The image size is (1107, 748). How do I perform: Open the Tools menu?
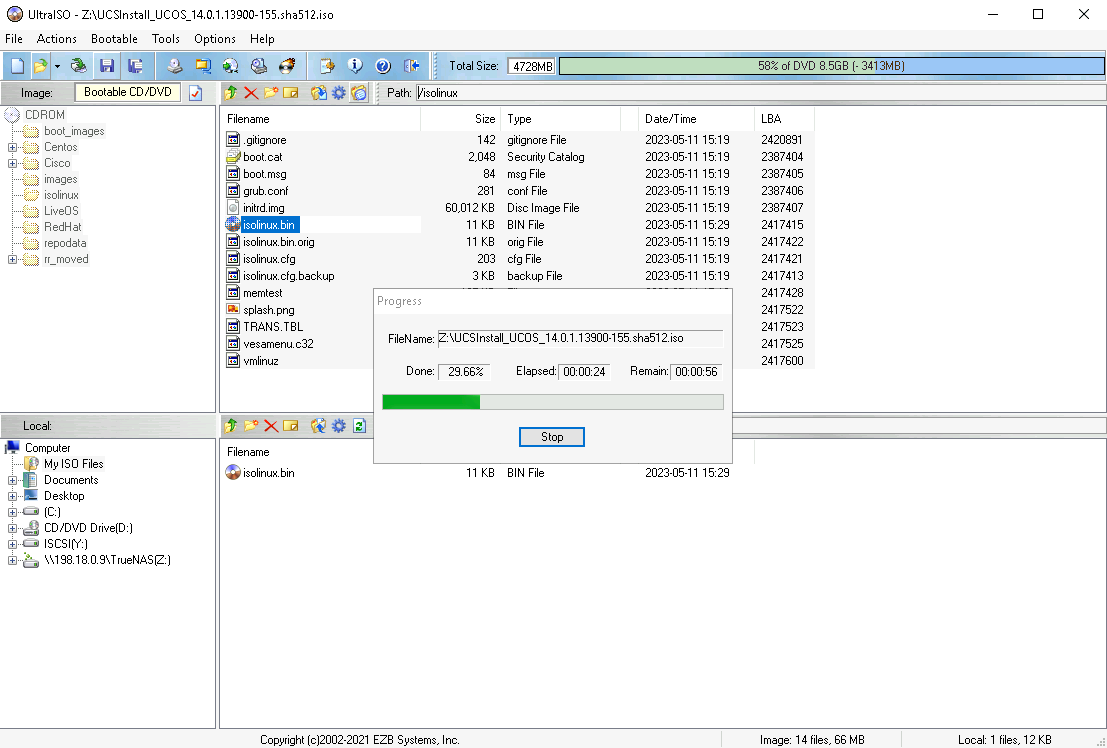pyautogui.click(x=166, y=39)
